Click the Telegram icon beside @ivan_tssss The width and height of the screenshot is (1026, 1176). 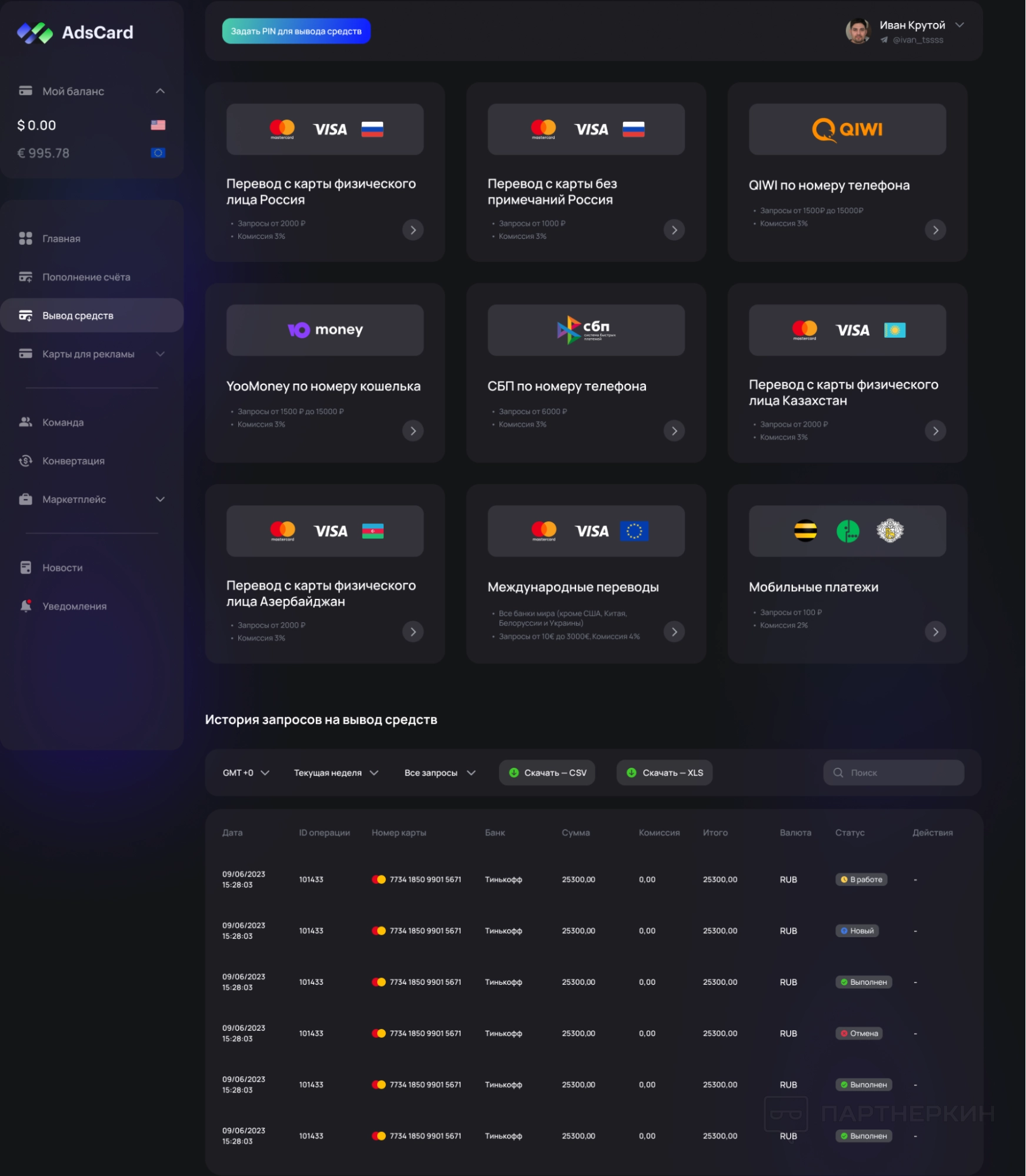click(884, 40)
